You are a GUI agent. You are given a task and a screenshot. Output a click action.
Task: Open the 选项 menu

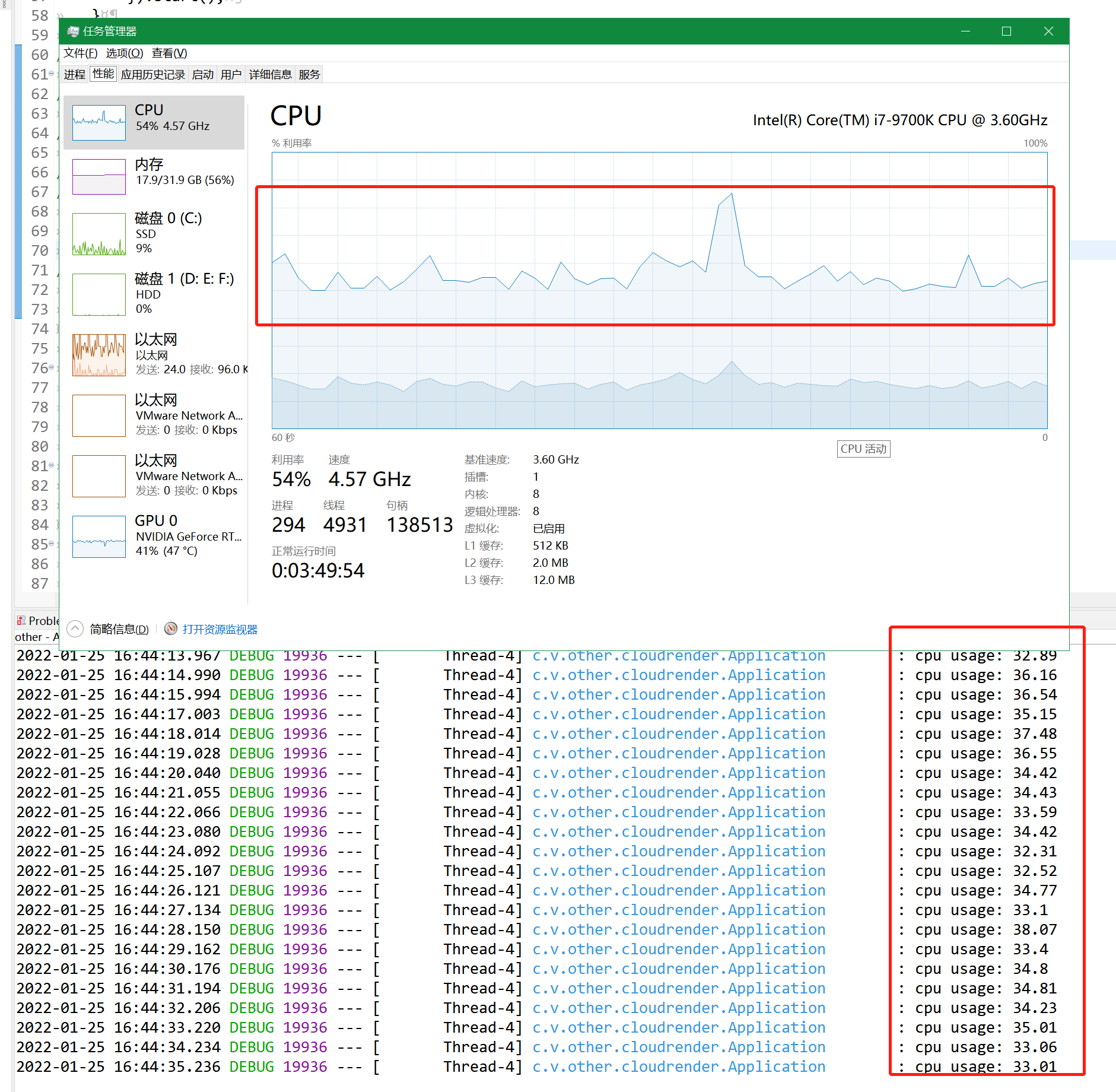click(x=125, y=53)
